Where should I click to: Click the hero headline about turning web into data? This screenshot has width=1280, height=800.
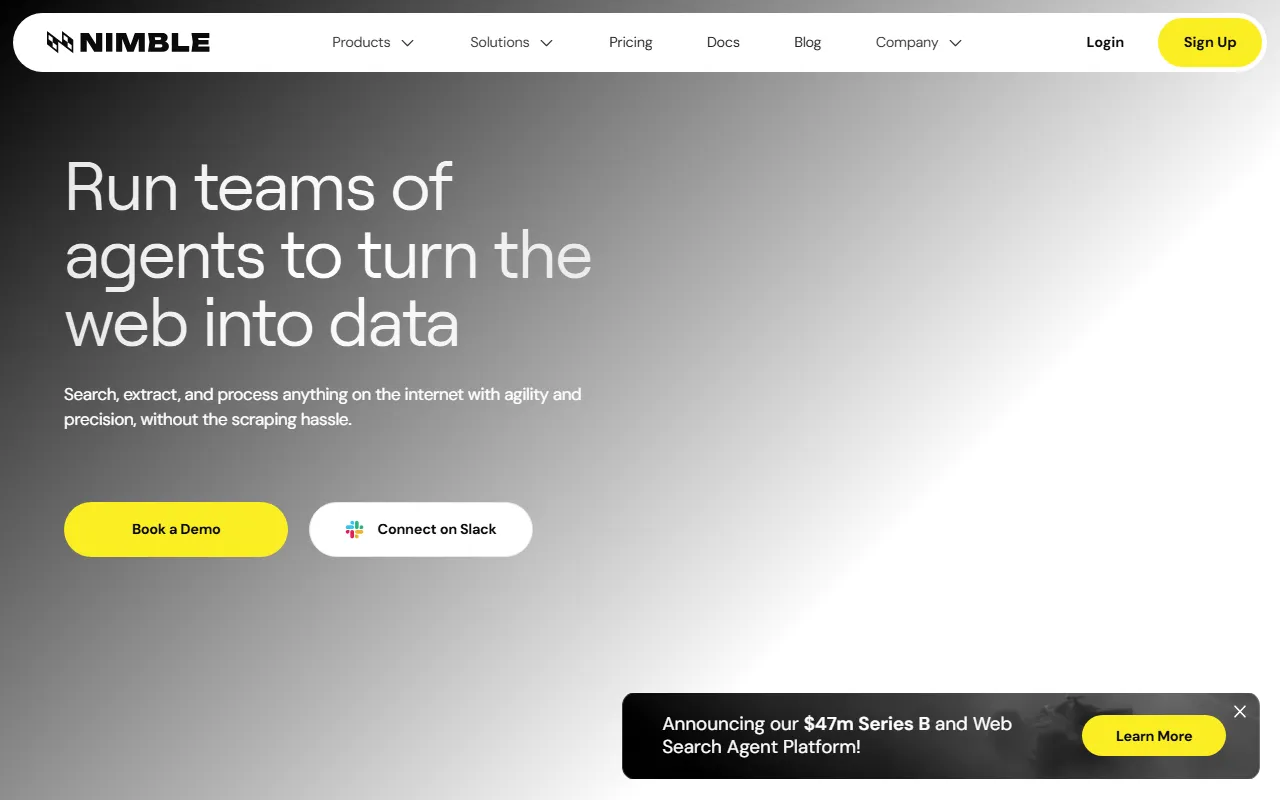pos(328,256)
